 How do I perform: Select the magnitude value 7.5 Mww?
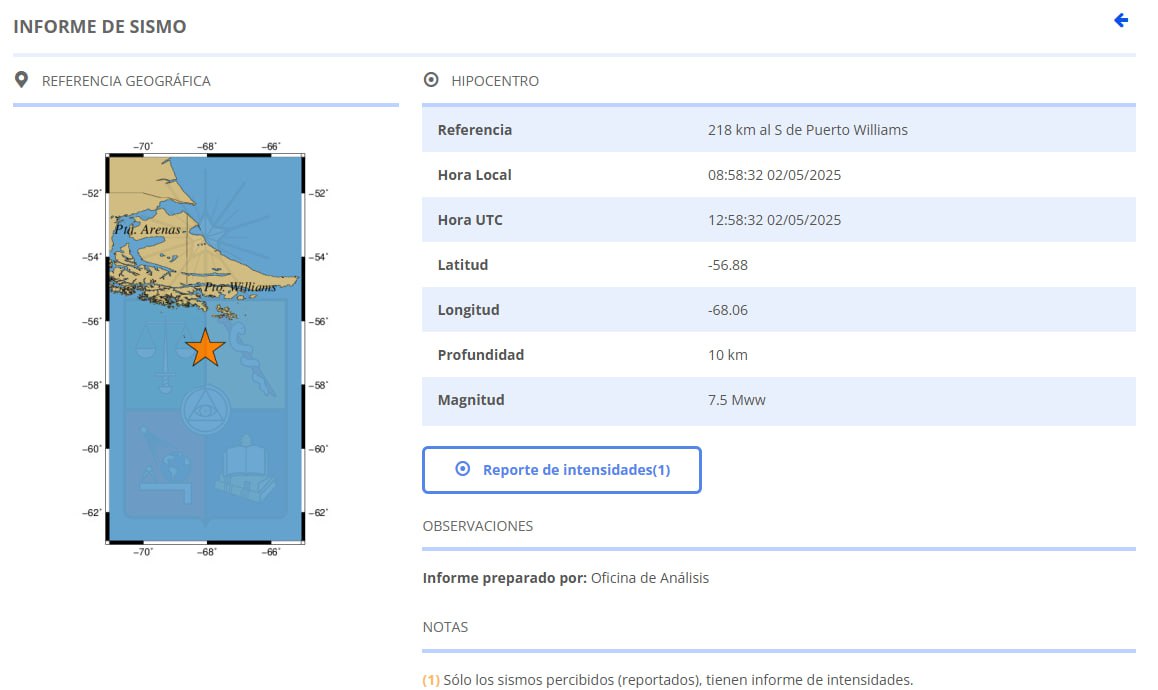736,400
